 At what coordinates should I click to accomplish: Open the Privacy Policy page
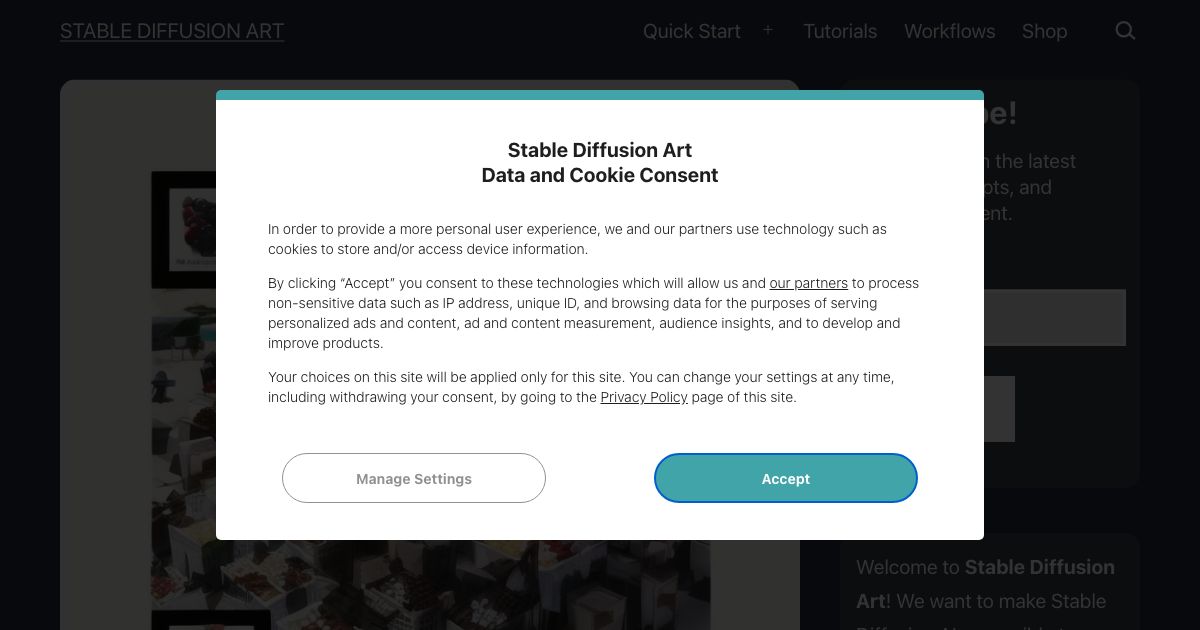point(643,397)
